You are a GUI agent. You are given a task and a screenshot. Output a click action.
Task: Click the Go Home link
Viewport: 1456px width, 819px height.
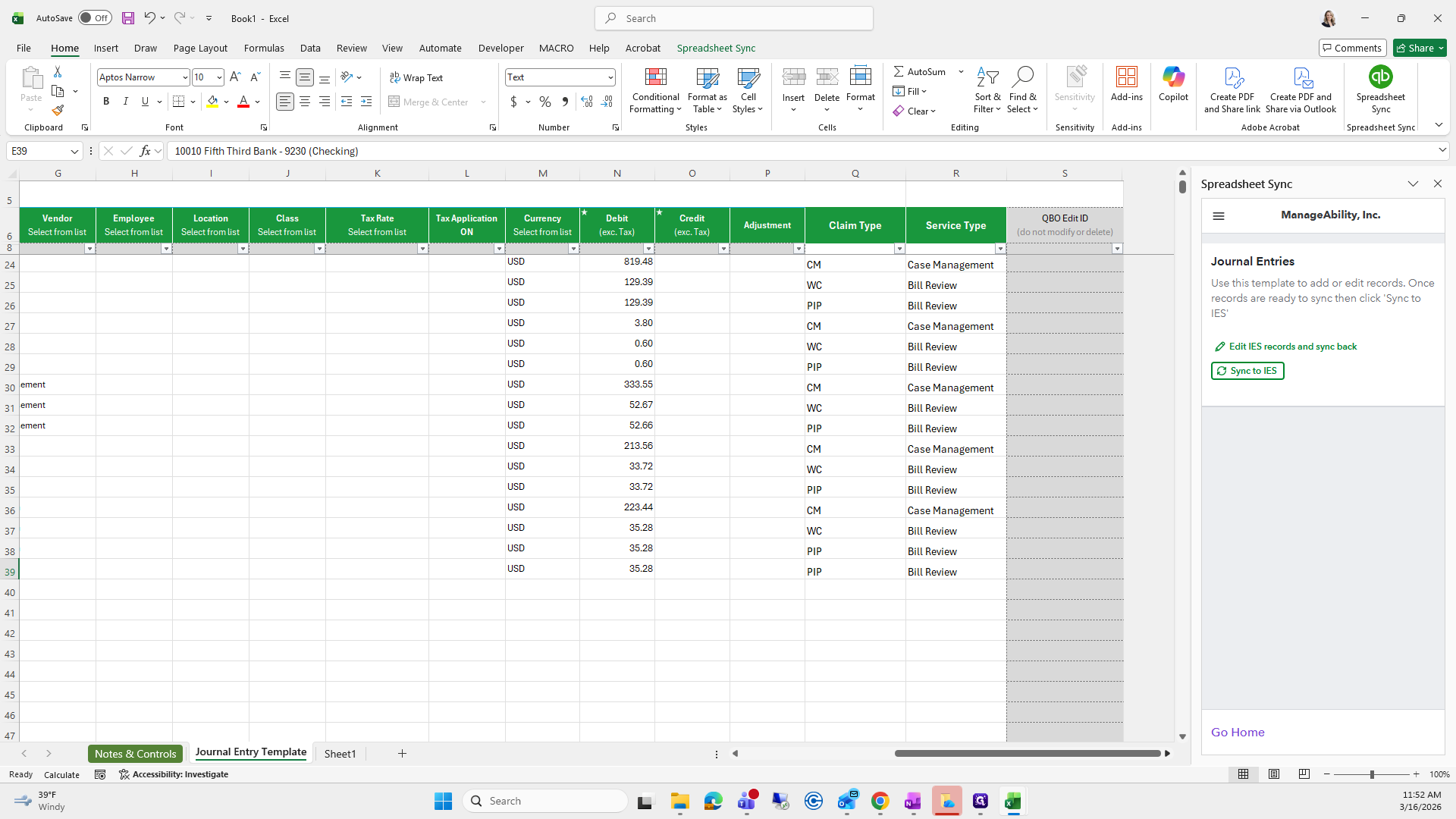[x=1238, y=732]
